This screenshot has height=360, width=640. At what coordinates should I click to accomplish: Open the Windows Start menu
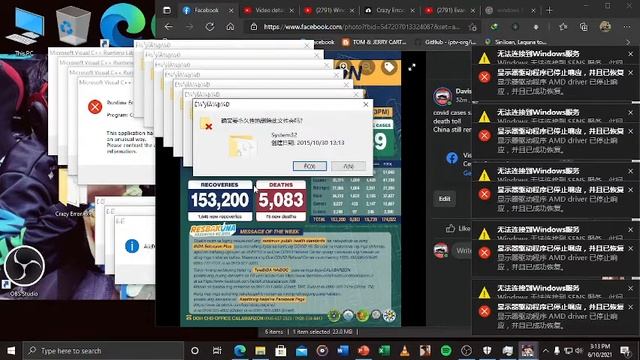pos(11,351)
